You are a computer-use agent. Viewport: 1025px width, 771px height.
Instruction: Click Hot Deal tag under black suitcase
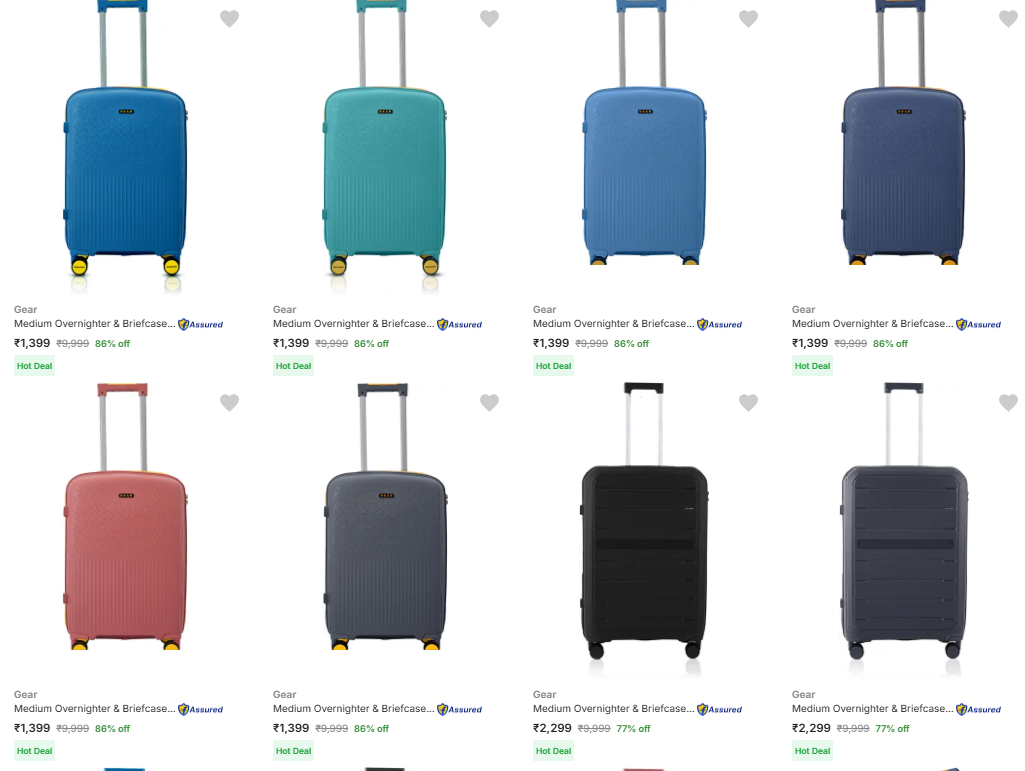553,751
